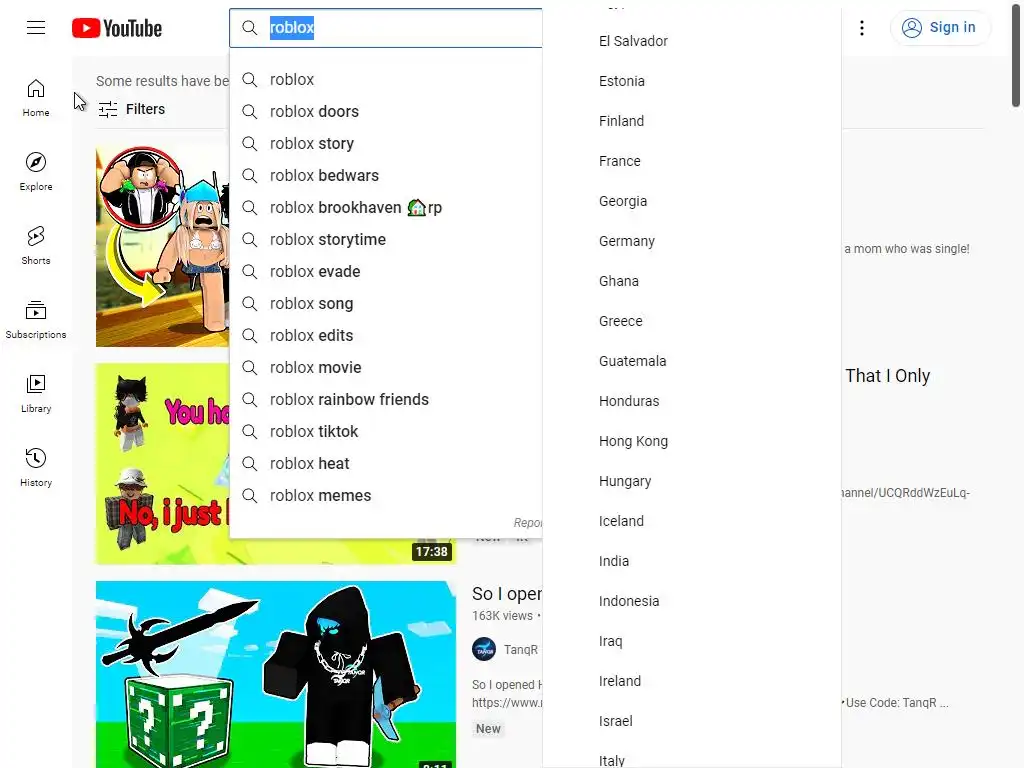1024x768 pixels.
Task: Open the Home sidebar item
Action: click(x=36, y=98)
